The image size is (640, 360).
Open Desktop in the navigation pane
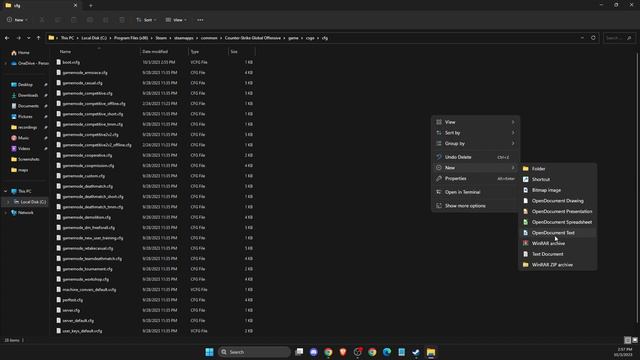(x=25, y=84)
